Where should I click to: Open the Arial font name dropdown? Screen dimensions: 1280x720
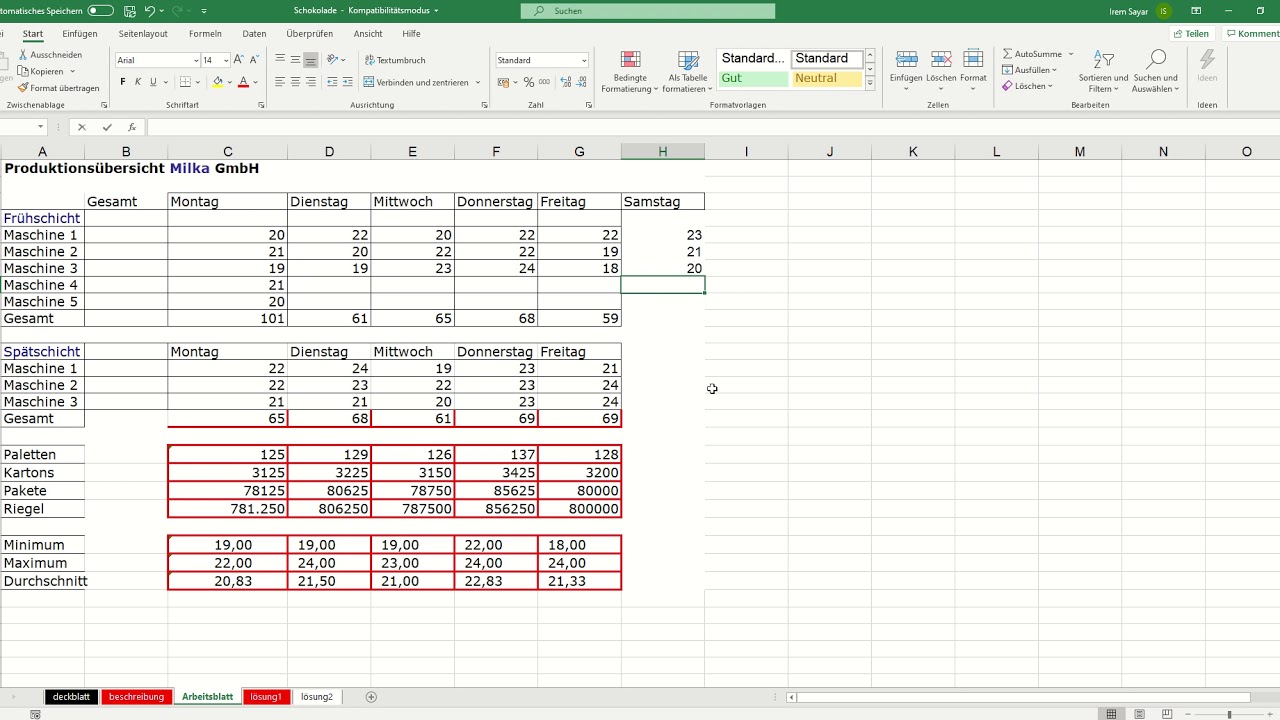(195, 60)
